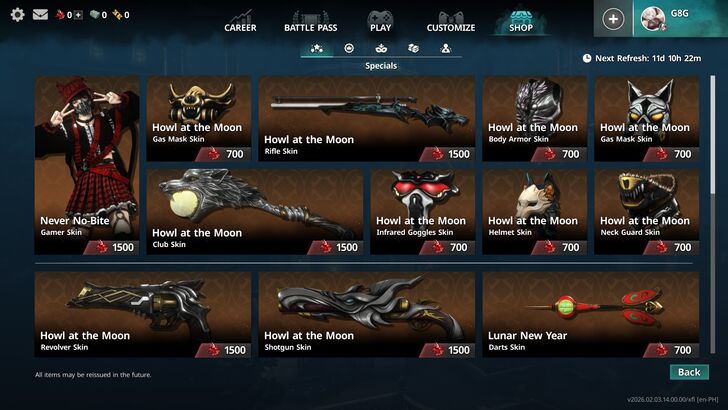
Task: Switch to the Career tab
Action: (x=240, y=21)
